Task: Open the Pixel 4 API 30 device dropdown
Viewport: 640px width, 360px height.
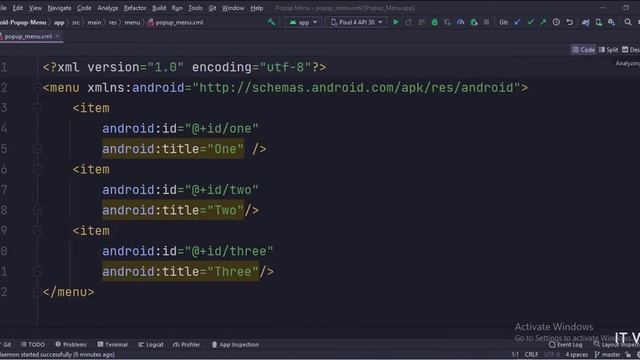Action: (x=356, y=22)
